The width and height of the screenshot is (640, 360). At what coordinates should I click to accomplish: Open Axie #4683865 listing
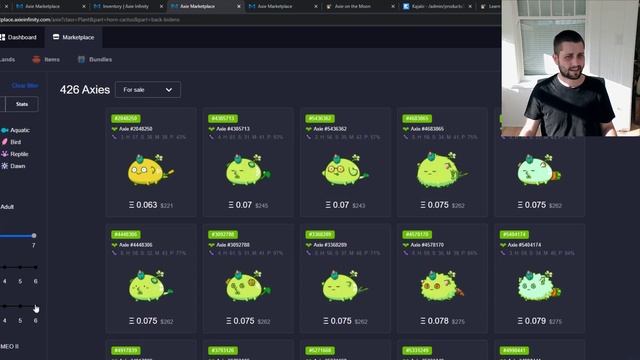(x=442, y=162)
